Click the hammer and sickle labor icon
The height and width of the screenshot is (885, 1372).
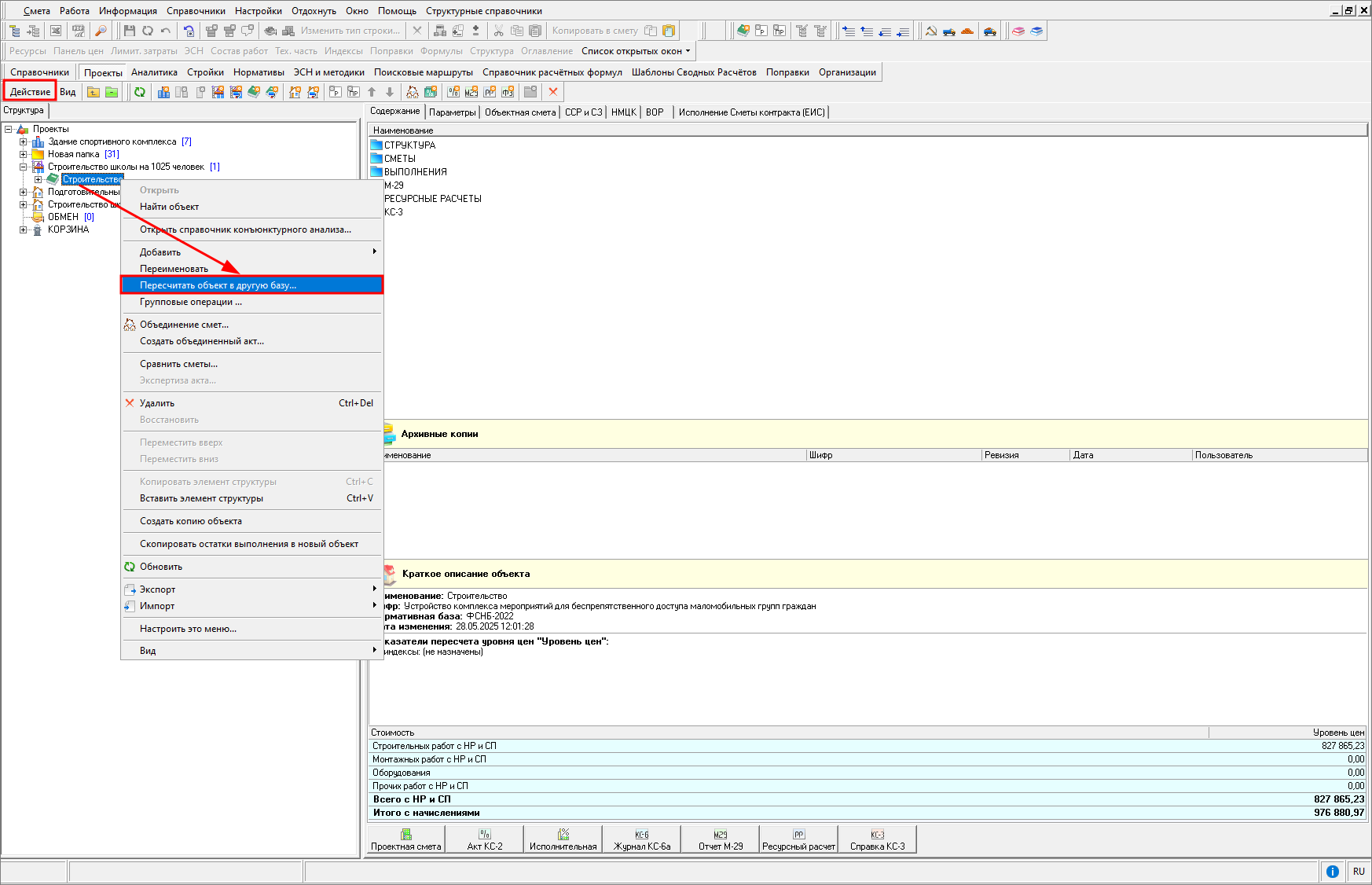[931, 31]
